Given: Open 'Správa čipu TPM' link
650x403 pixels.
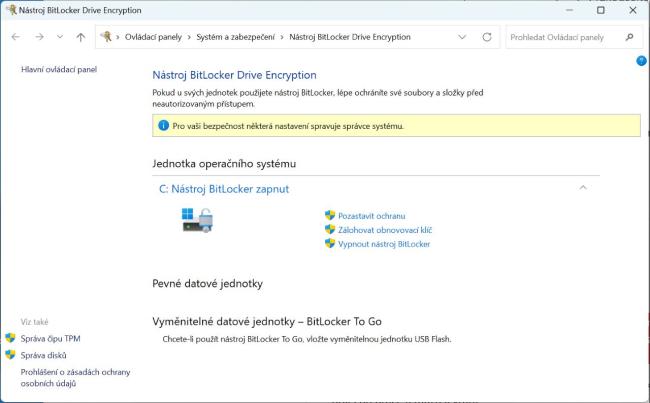Looking at the screenshot, I should pyautogui.click(x=50, y=339).
